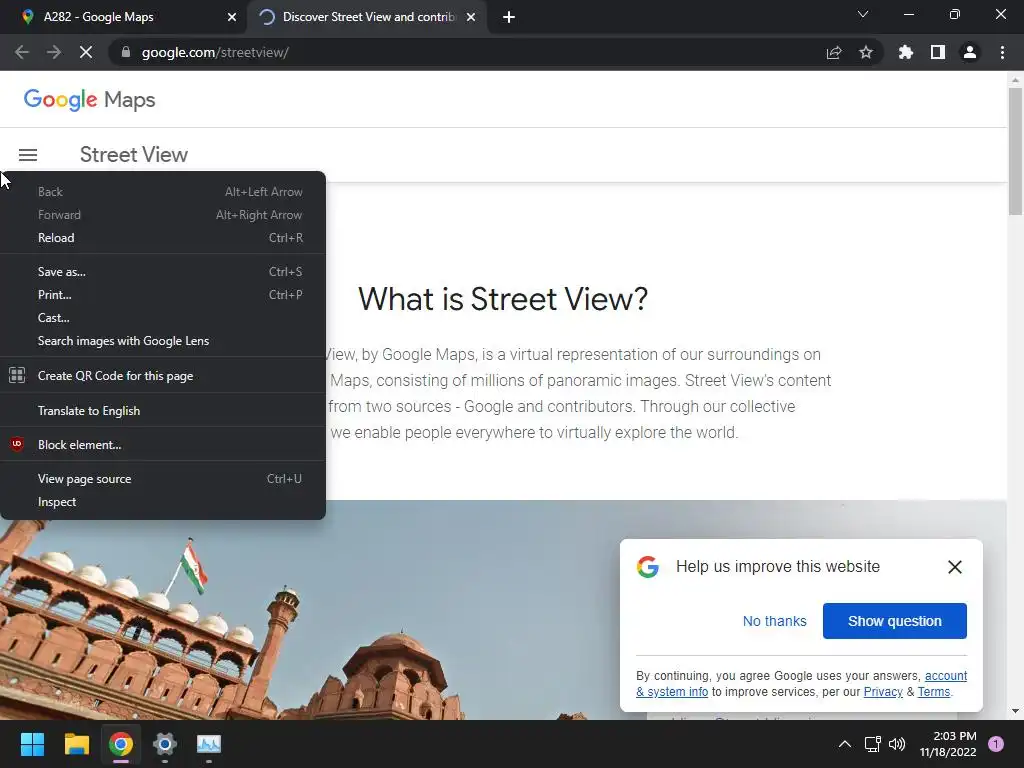Viewport: 1024px width, 768px height.
Task: Open the Extensions puzzle icon
Action: click(x=906, y=52)
